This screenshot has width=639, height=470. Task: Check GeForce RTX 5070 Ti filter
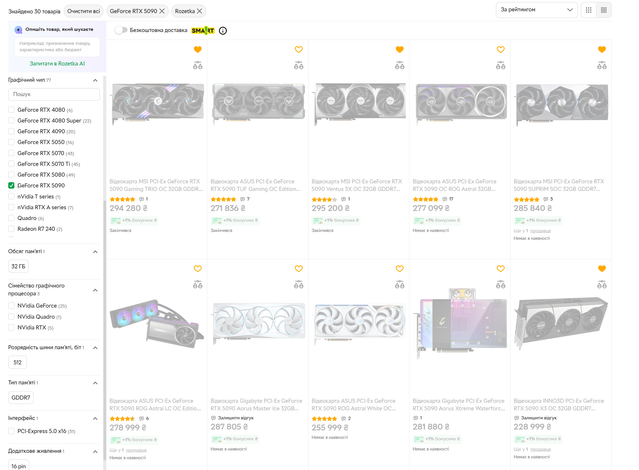tap(11, 164)
